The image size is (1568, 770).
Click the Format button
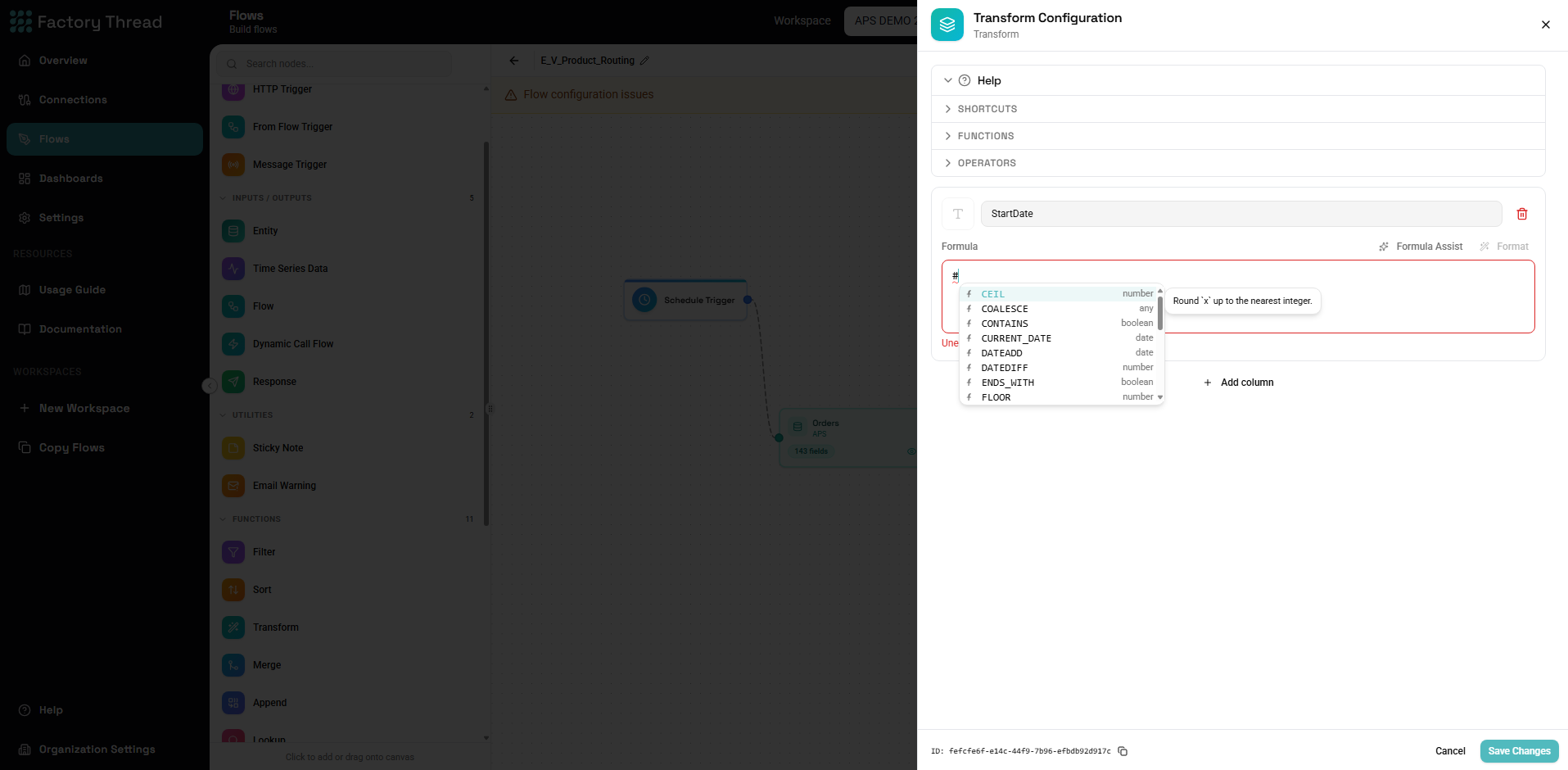coord(1504,247)
